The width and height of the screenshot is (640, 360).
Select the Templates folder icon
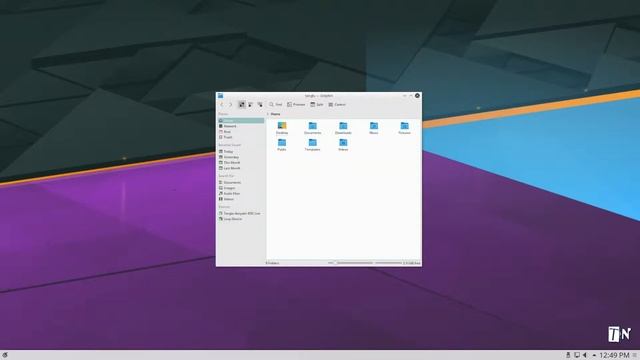[313, 142]
